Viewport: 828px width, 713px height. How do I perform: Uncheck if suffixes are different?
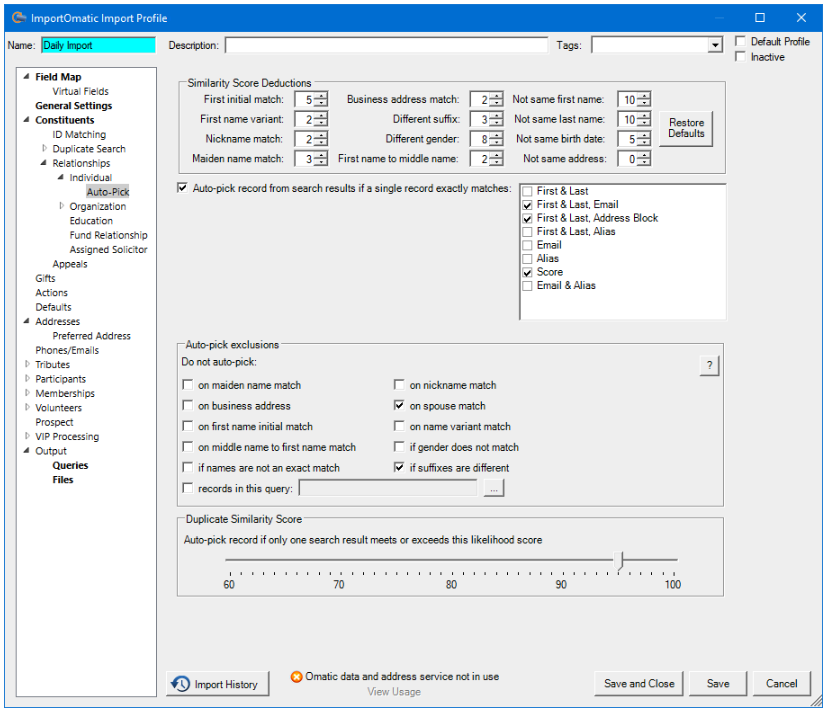(399, 467)
